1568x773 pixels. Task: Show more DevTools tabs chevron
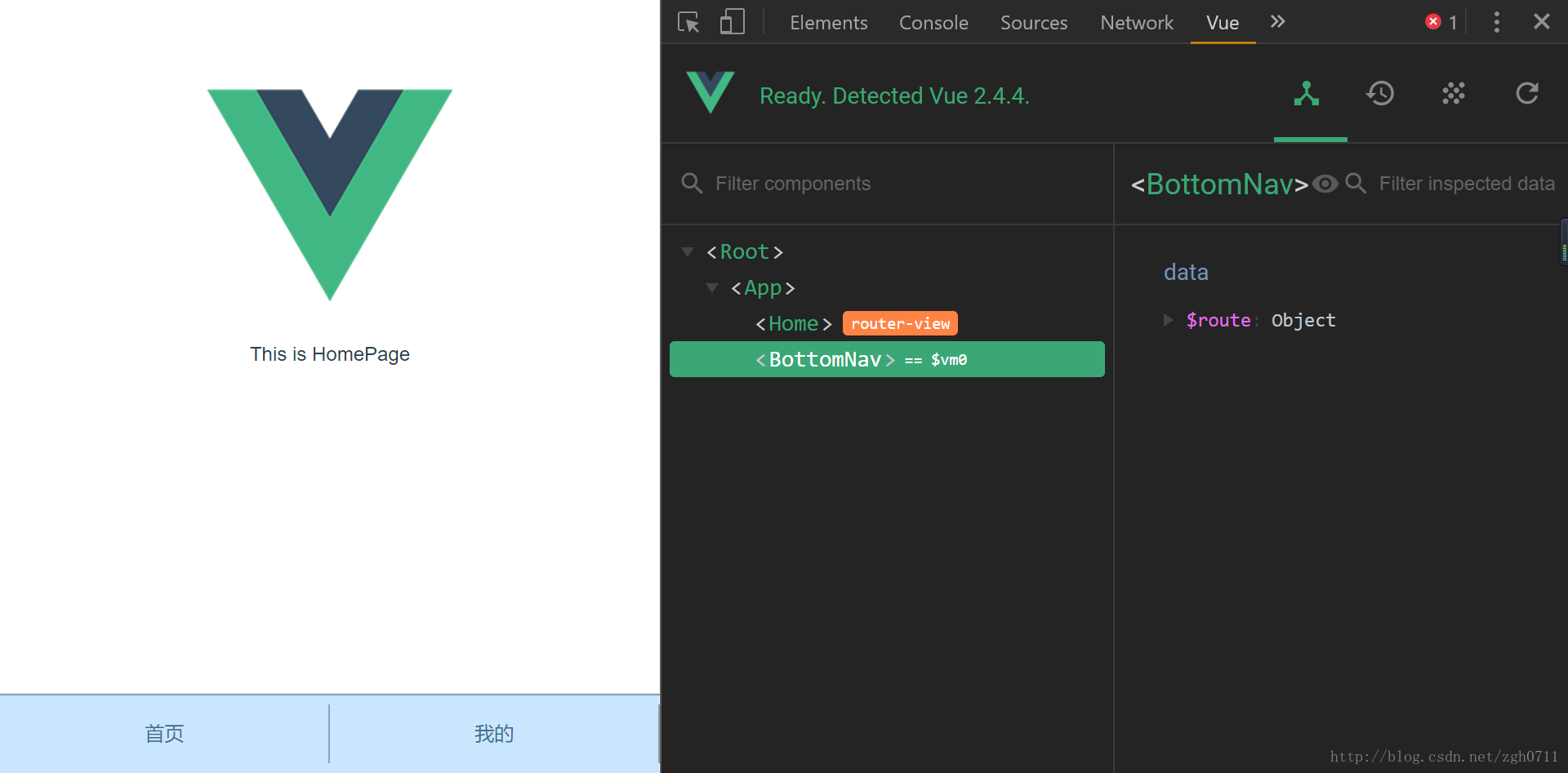(x=1278, y=22)
